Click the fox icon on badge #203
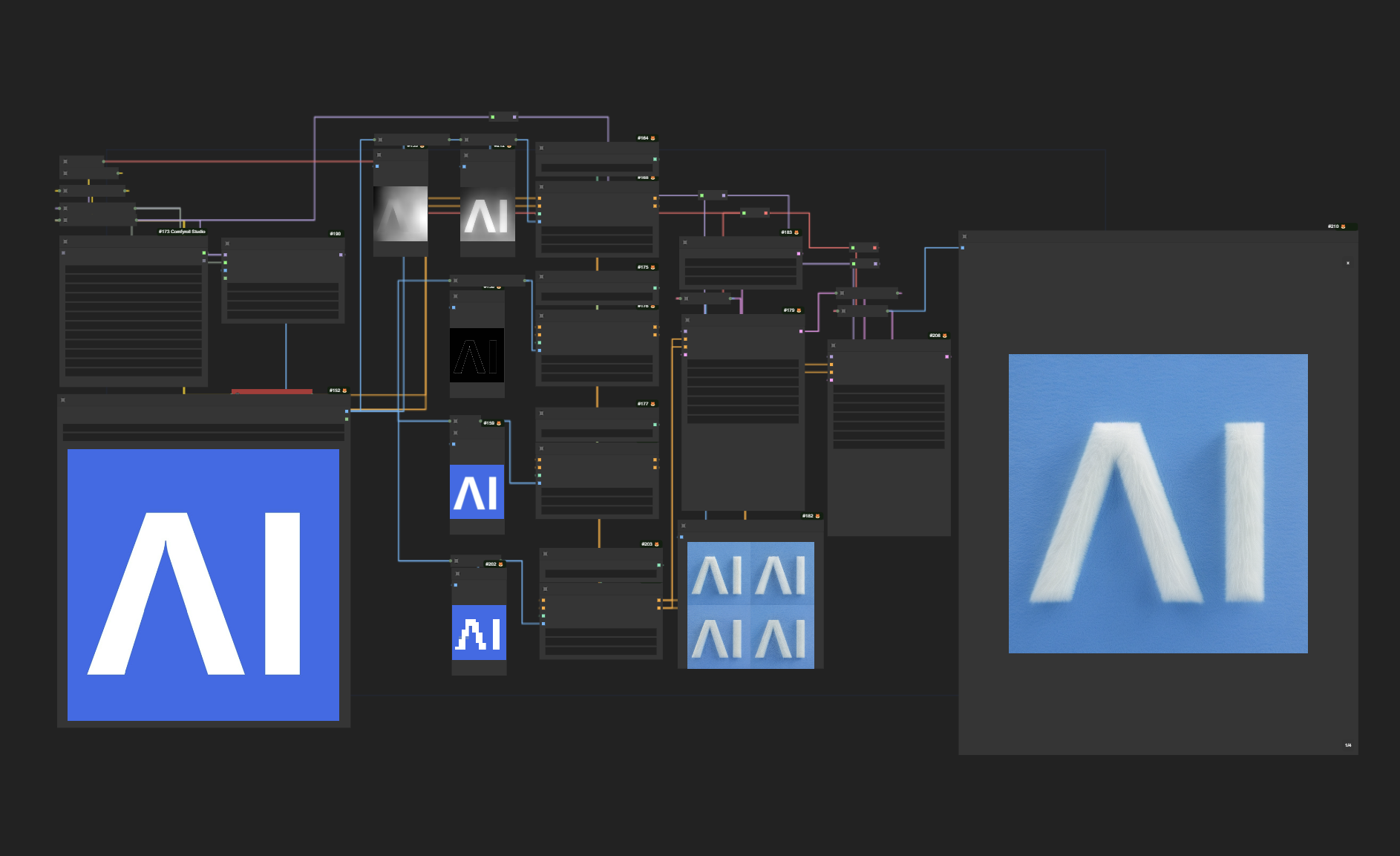Screen dimensions: 1400x856 (x=656, y=544)
